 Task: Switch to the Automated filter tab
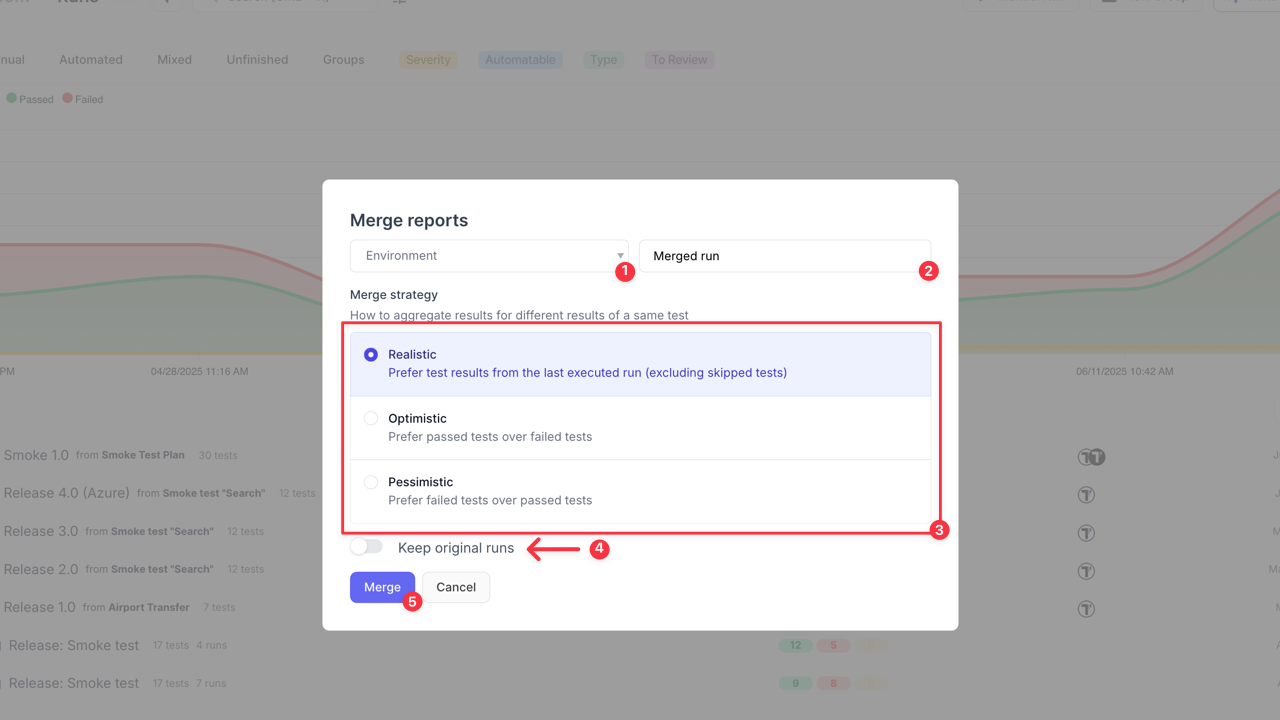tap(90, 59)
